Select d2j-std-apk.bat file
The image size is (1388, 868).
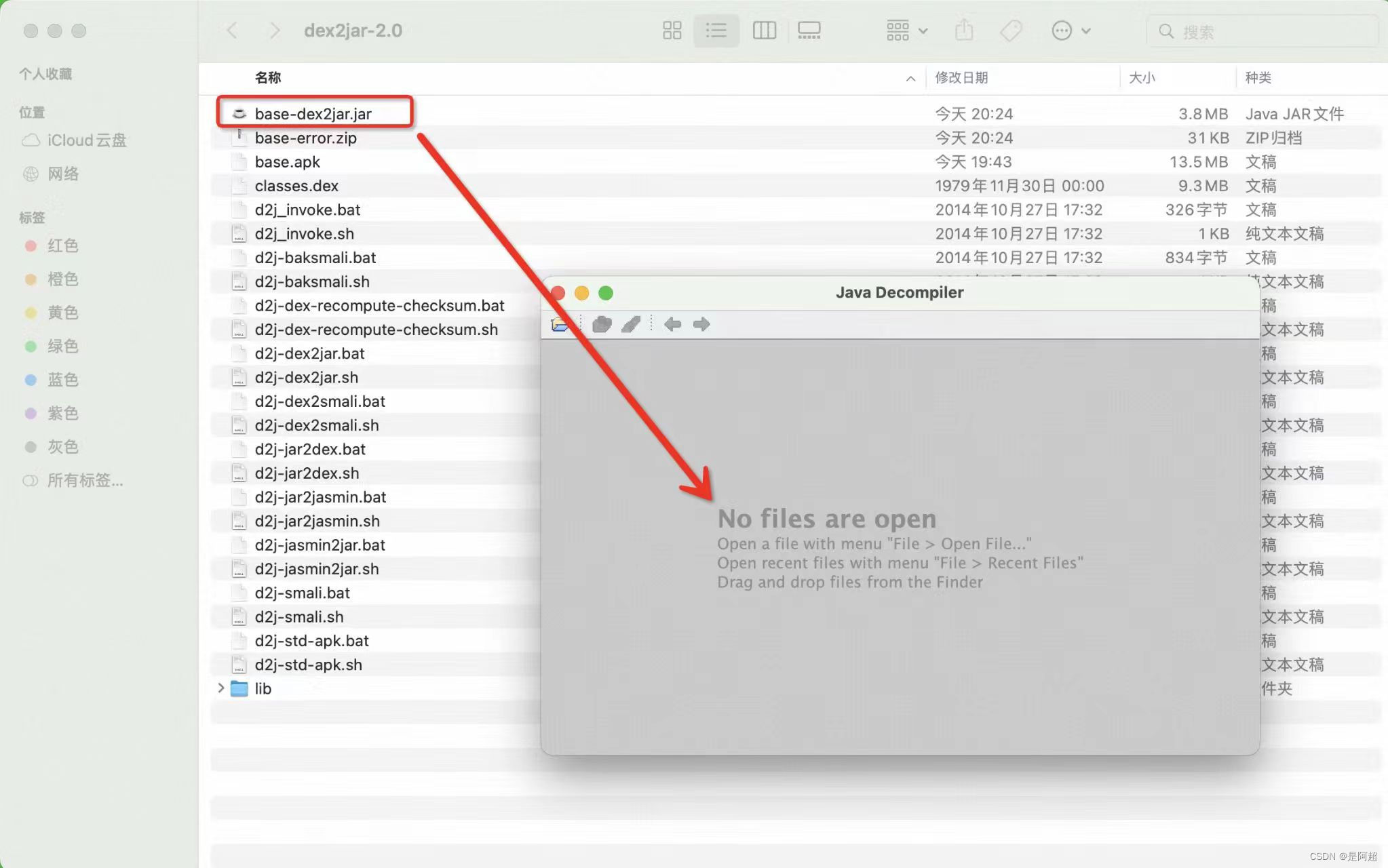tap(311, 641)
